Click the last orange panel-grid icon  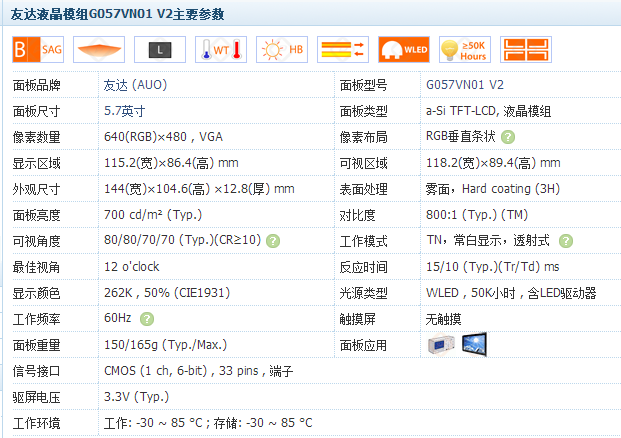pyautogui.click(x=525, y=49)
